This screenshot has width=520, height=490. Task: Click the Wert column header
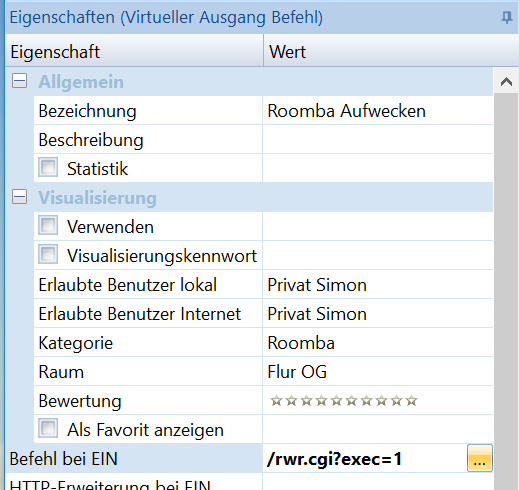pos(392,51)
